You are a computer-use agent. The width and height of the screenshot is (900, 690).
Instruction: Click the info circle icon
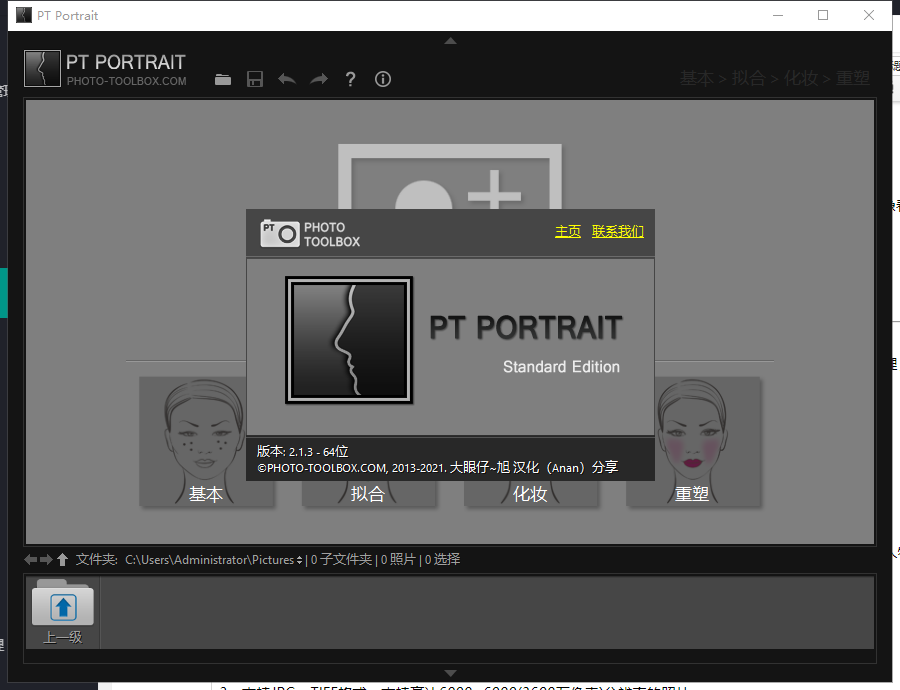pos(382,80)
